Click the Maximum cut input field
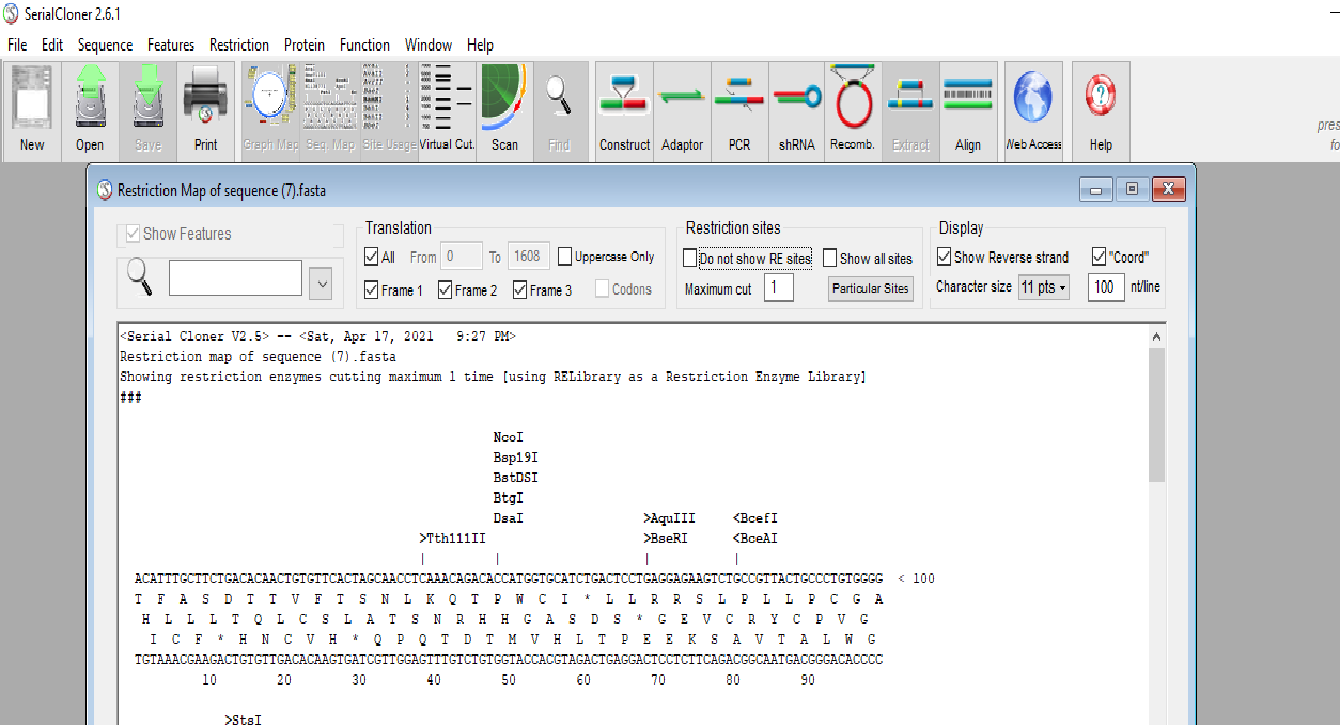 (x=779, y=288)
